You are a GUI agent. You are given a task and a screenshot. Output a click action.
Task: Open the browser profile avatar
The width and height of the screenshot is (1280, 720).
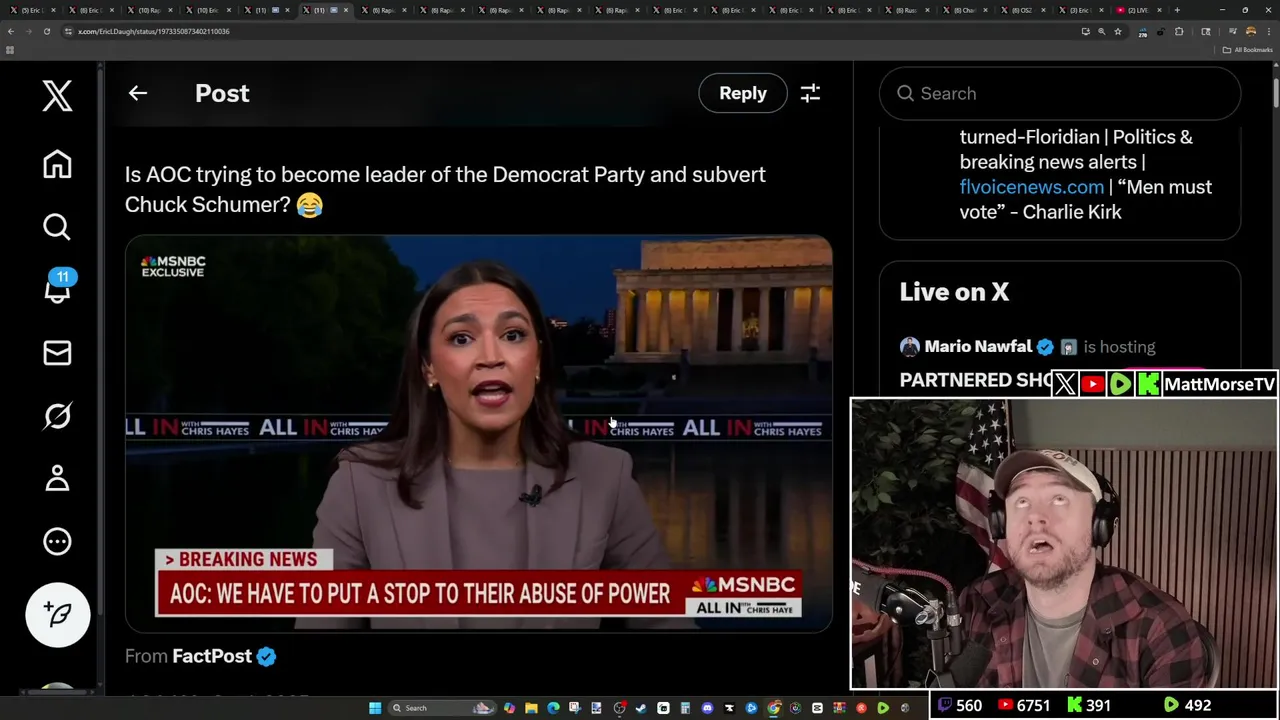coord(1250,32)
